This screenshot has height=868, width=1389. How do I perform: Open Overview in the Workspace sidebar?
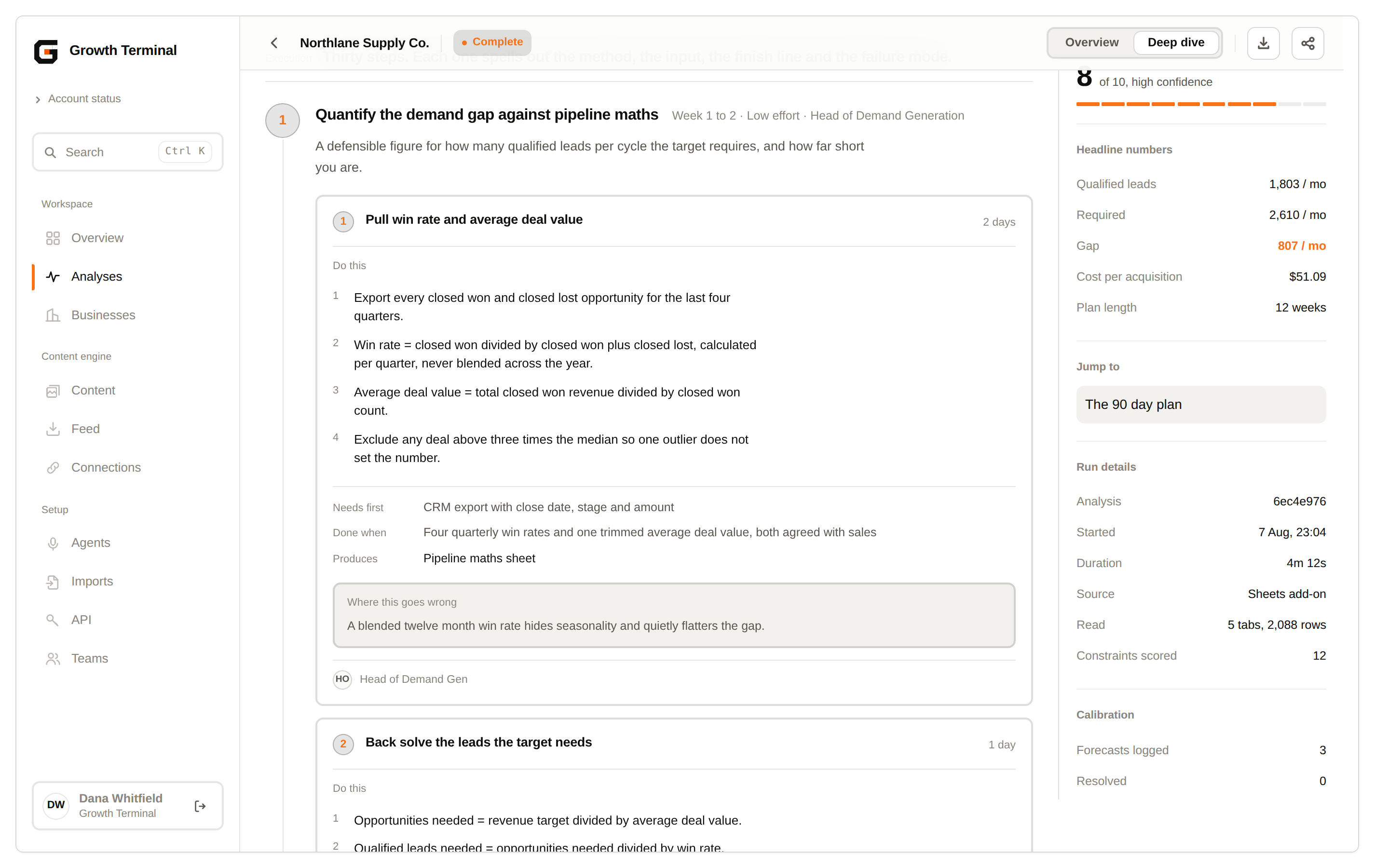pos(127,238)
